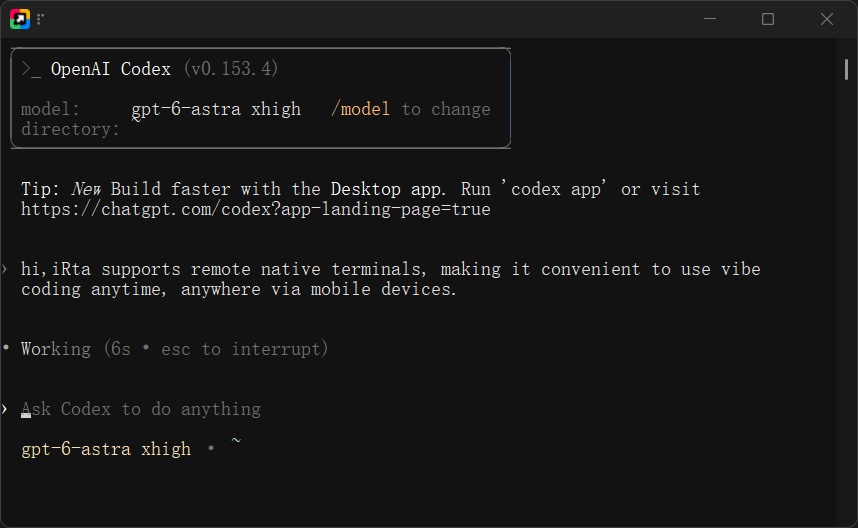Image resolution: width=858 pixels, height=528 pixels.
Task: Click the '~' directory indicator in status line
Action: pos(236,440)
